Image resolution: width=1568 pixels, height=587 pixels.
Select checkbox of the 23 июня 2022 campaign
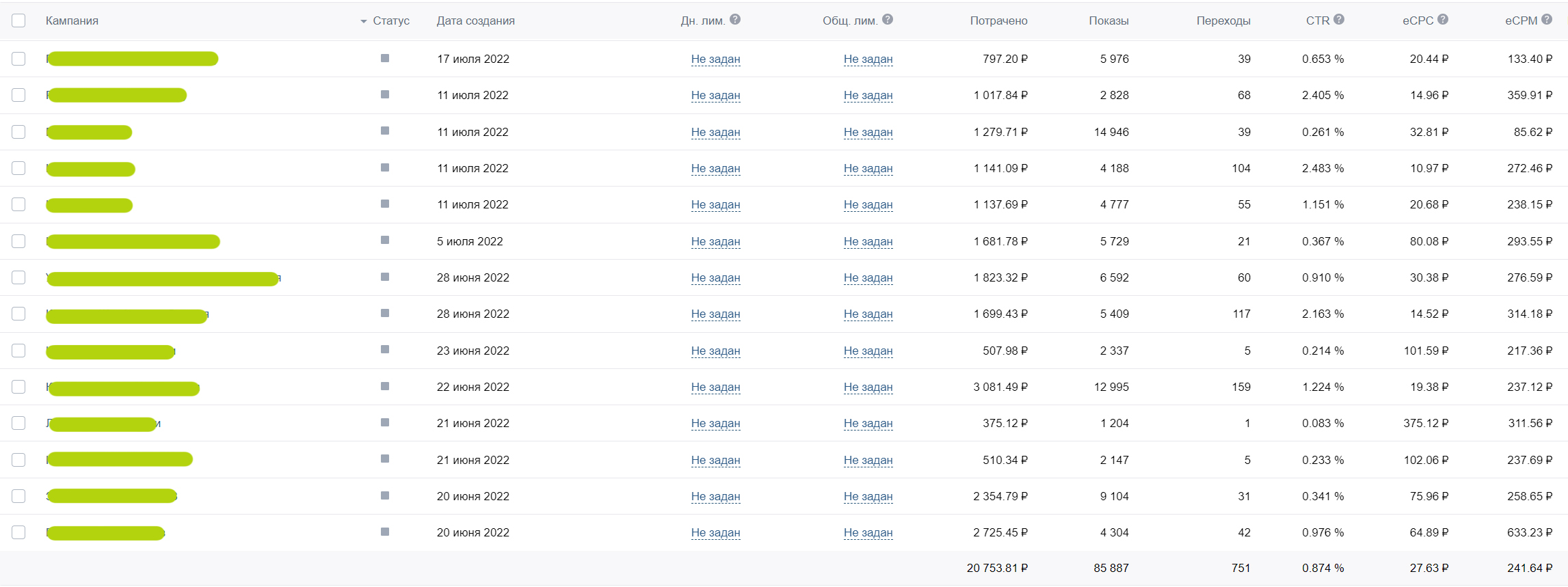(x=18, y=351)
